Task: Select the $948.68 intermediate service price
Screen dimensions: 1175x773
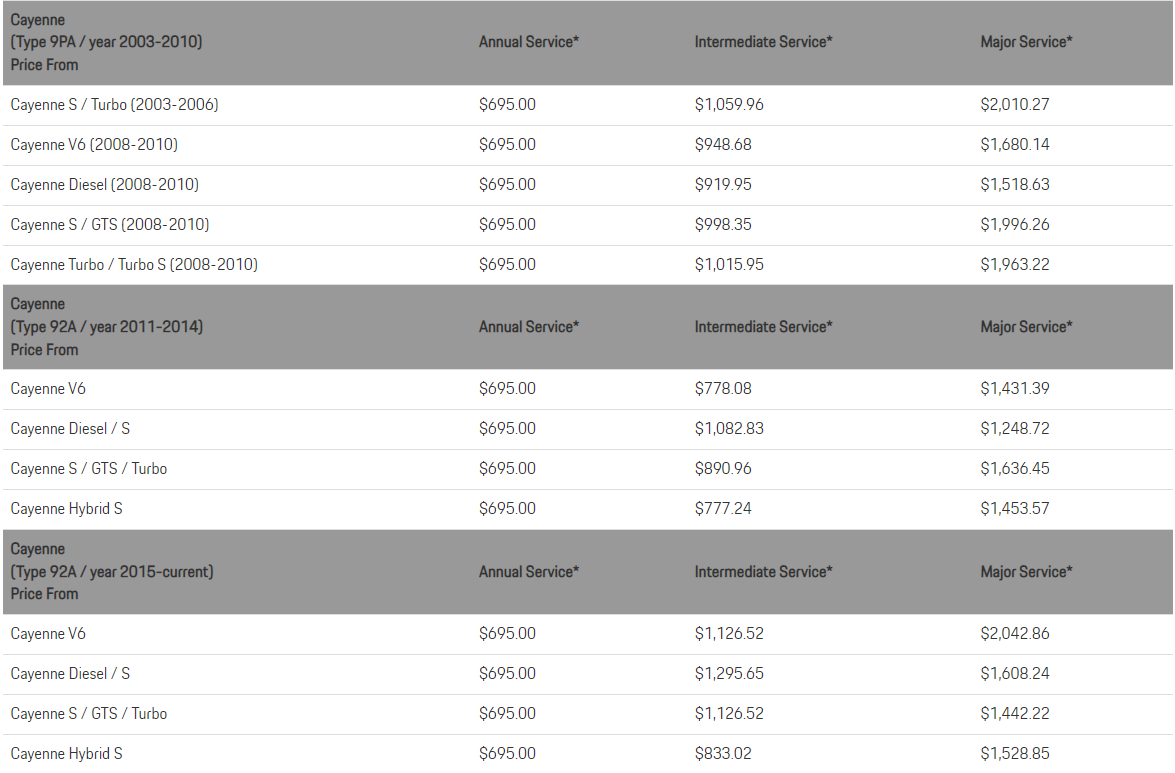Action: pyautogui.click(x=723, y=145)
